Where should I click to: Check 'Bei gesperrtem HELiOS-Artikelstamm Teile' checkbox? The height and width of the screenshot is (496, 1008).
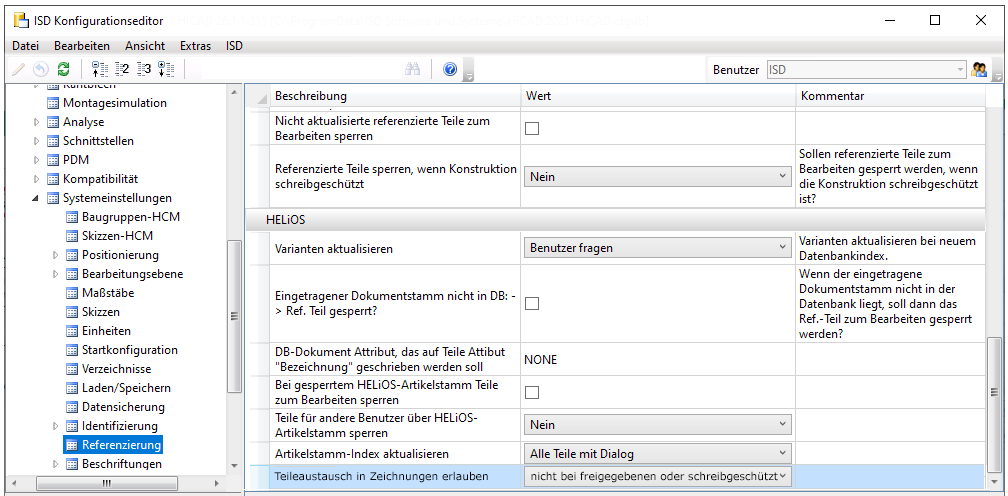[x=532, y=392]
